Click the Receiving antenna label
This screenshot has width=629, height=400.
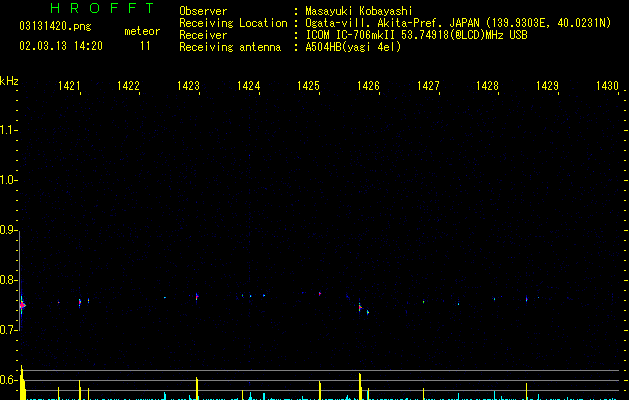coord(230,47)
